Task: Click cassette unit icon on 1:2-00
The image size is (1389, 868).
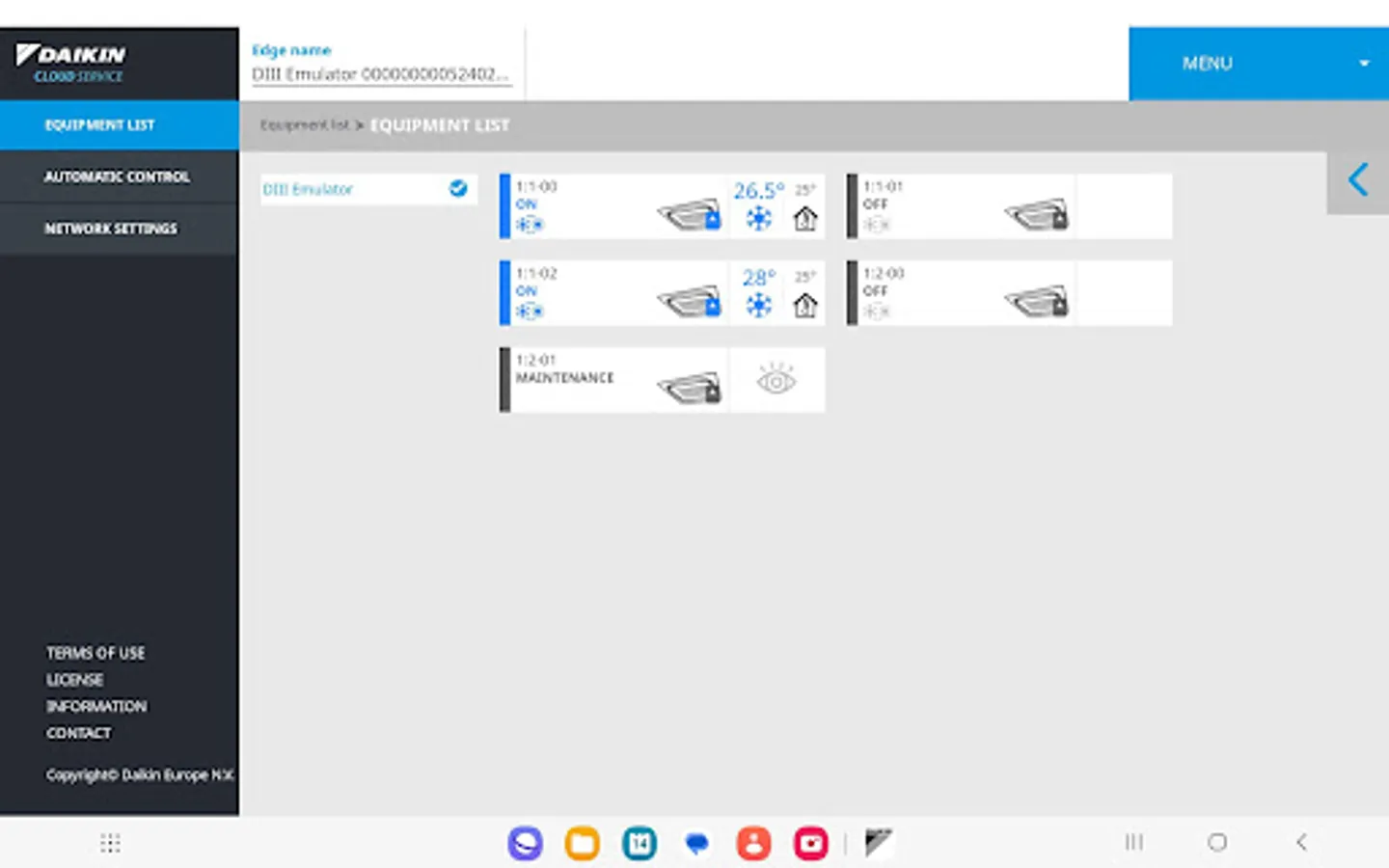Action: (1037, 301)
